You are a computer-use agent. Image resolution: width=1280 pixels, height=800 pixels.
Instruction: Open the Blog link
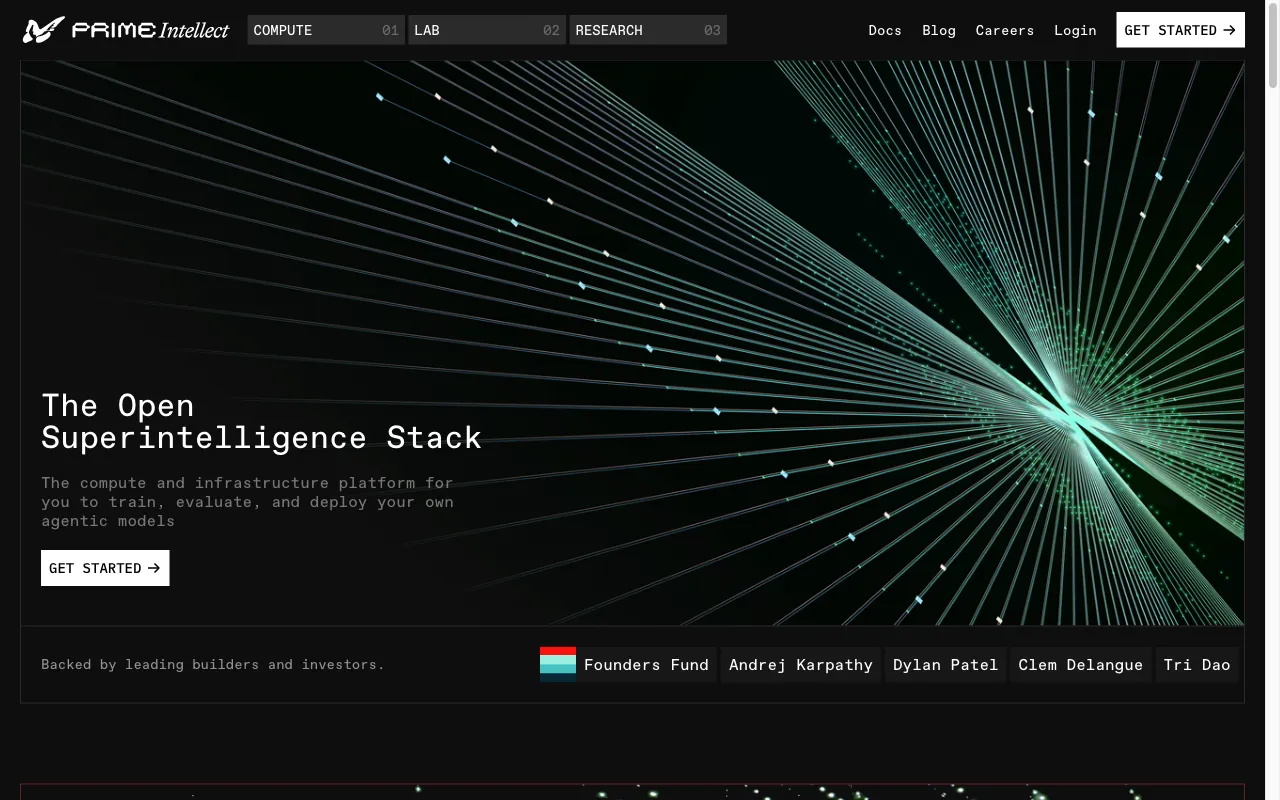pyautogui.click(x=939, y=30)
